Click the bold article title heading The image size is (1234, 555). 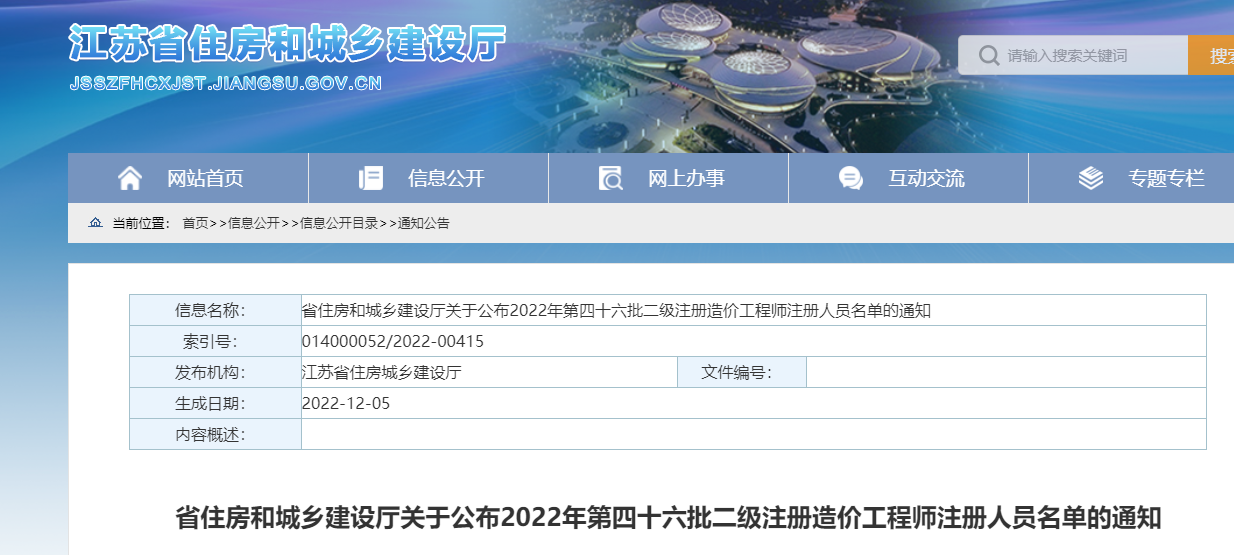pos(668,518)
